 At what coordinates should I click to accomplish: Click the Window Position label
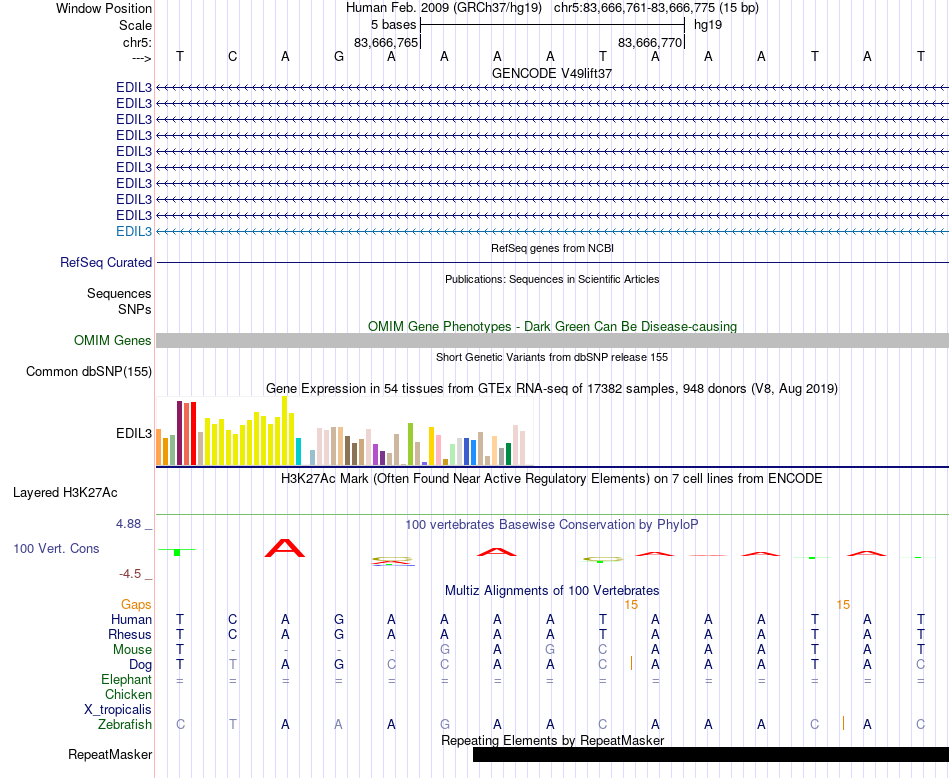(x=104, y=8)
